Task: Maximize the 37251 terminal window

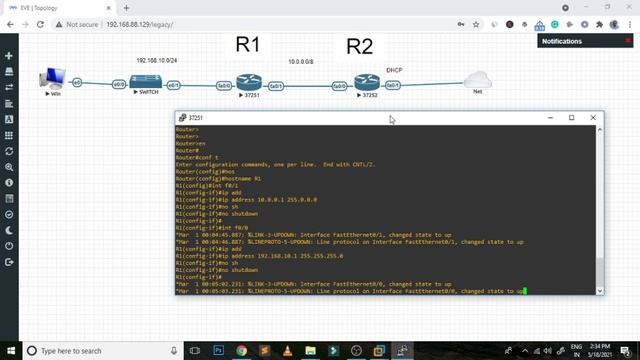Action: tap(571, 118)
